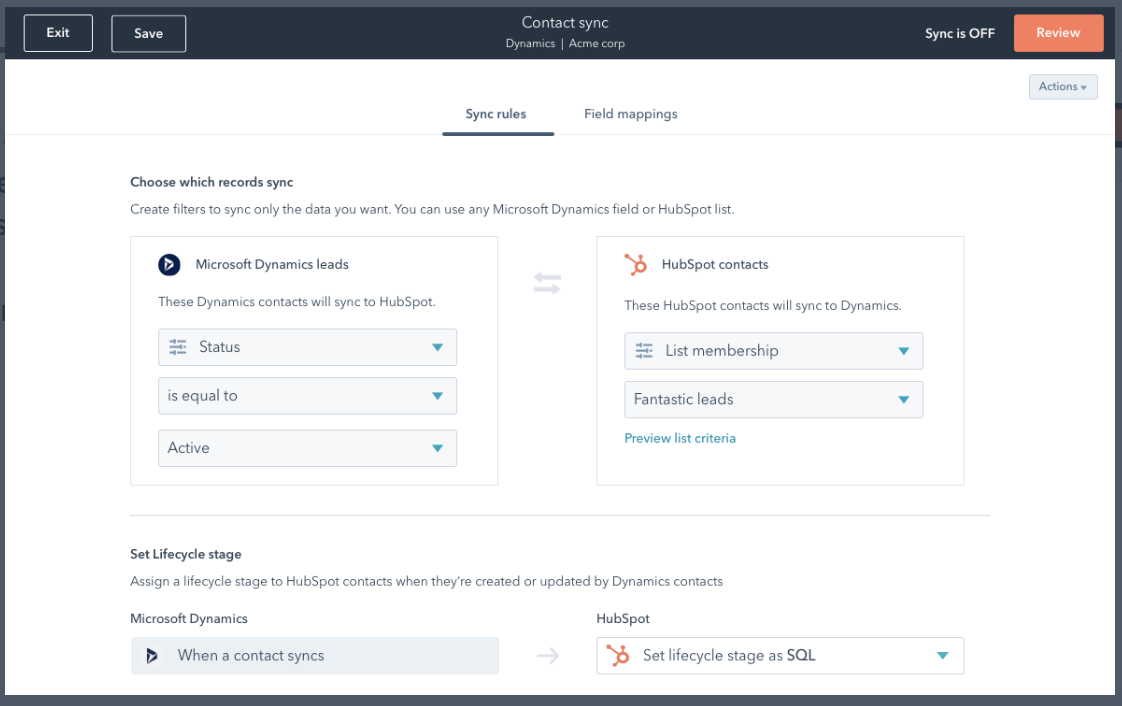Image resolution: width=1122 pixels, height=706 pixels.
Task: Save the contact sync settings
Action: tap(148, 33)
